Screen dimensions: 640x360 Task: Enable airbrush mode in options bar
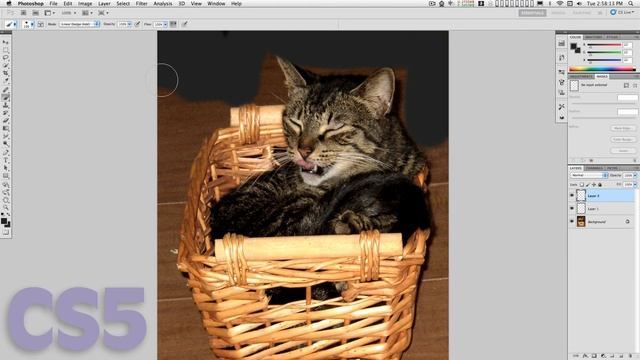[173, 24]
